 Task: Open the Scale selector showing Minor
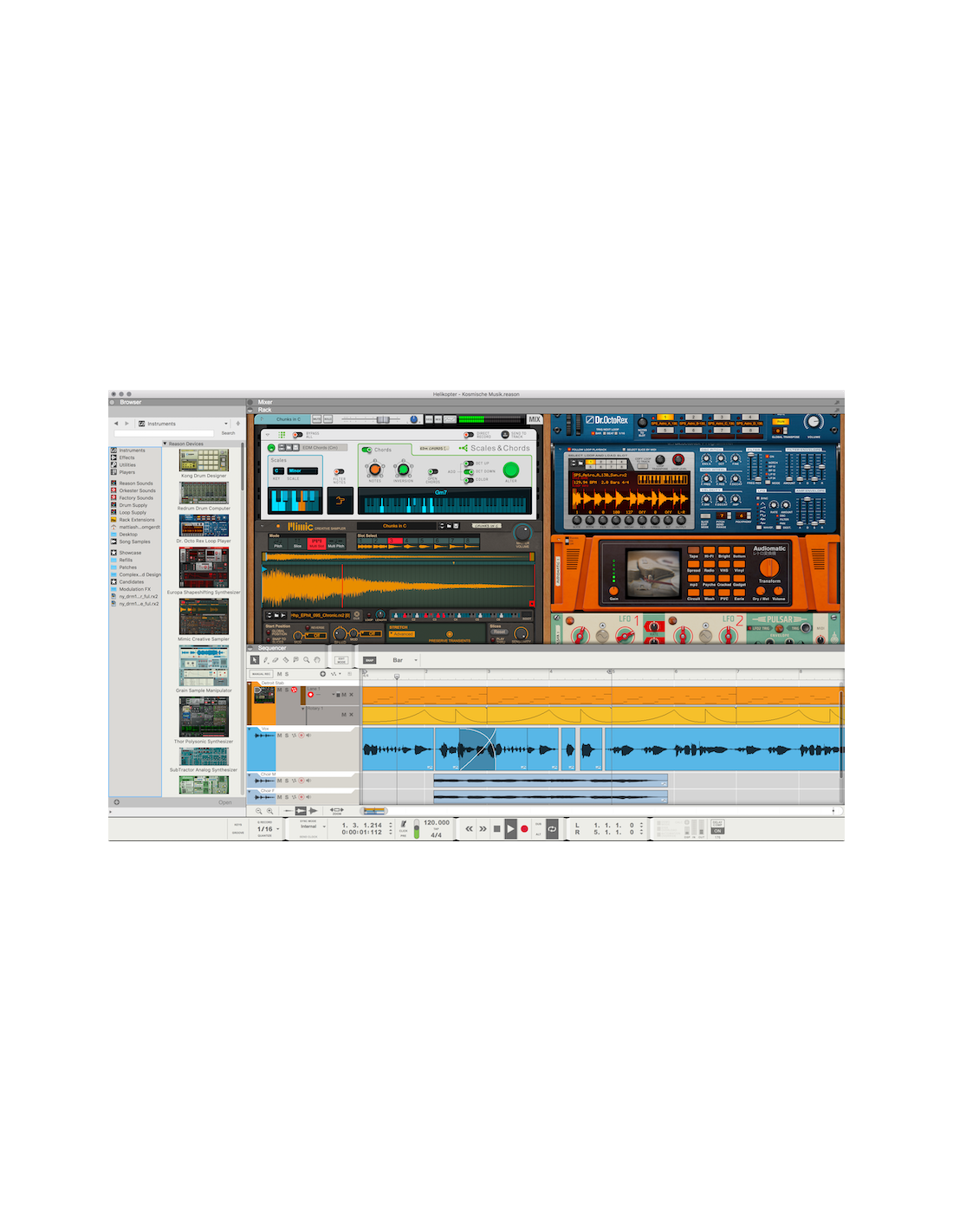[301, 470]
